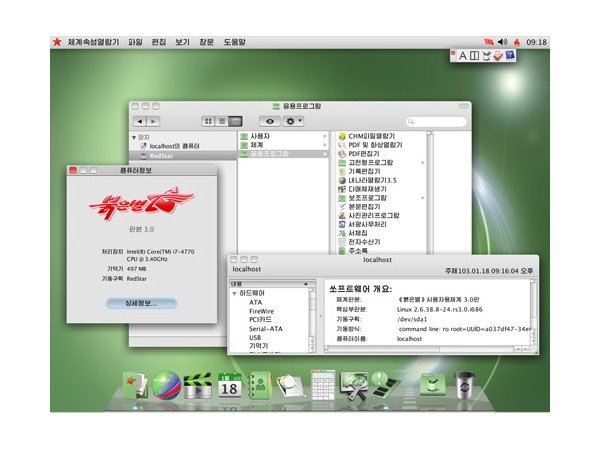600x450 pixels.
Task: Click the blue question mark help icon
Action: (510, 55)
